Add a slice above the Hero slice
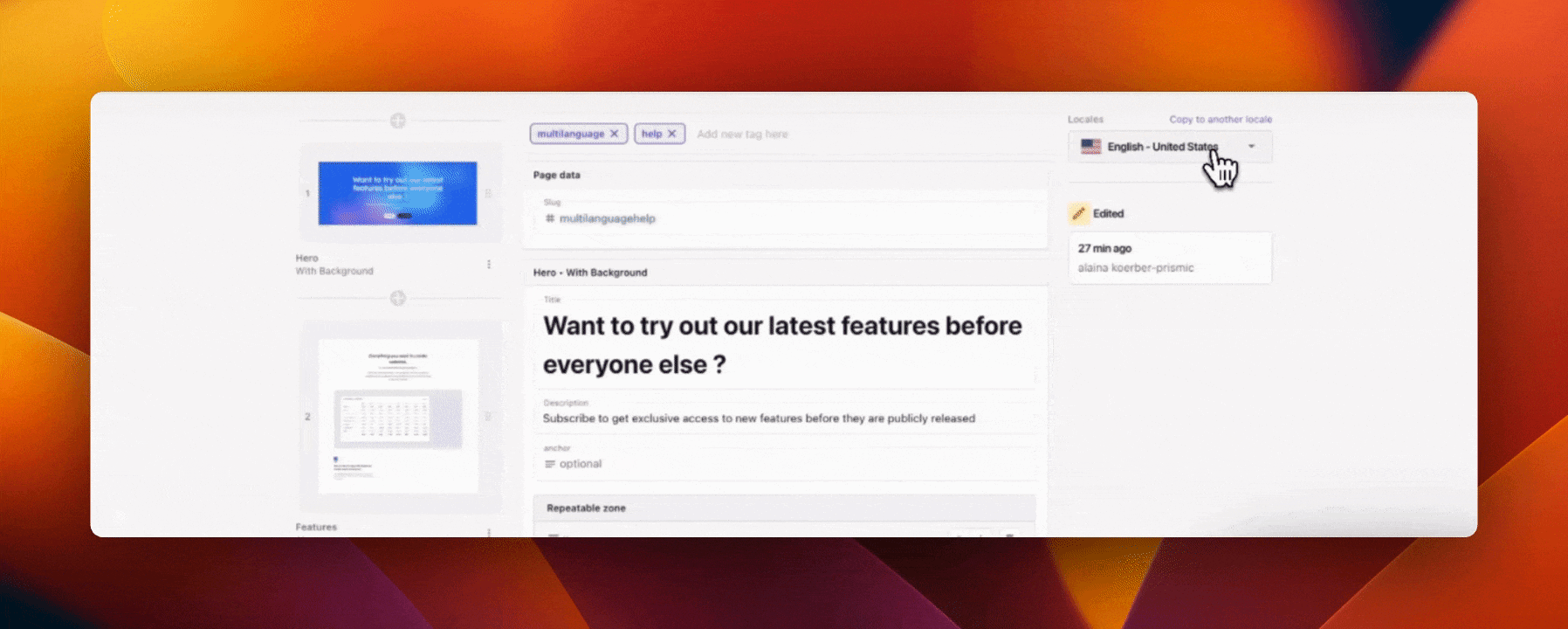Viewport: 1568px width, 629px height. coord(398,121)
